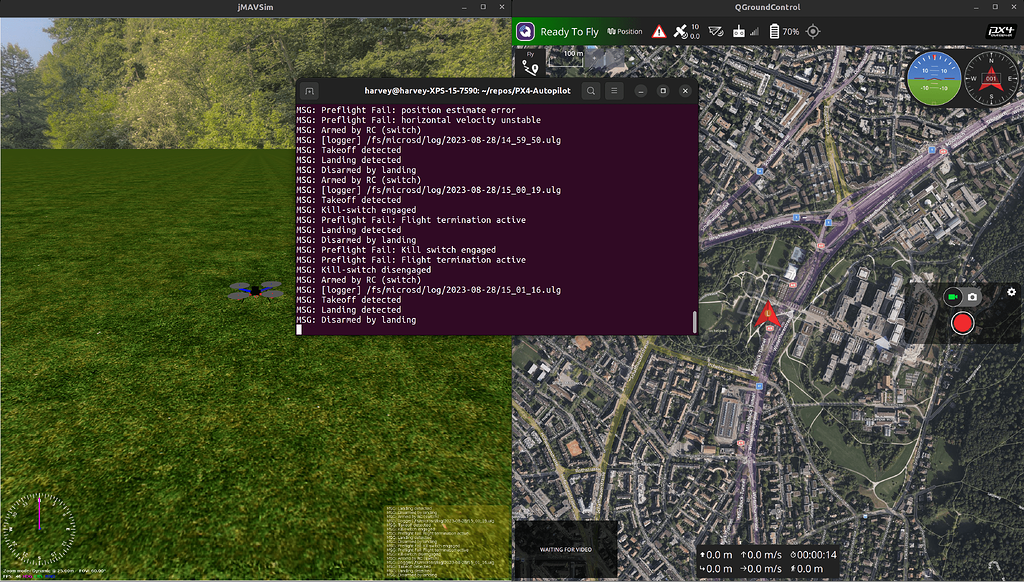Switch camera to photo mode
The image size is (1024, 583).
(972, 297)
